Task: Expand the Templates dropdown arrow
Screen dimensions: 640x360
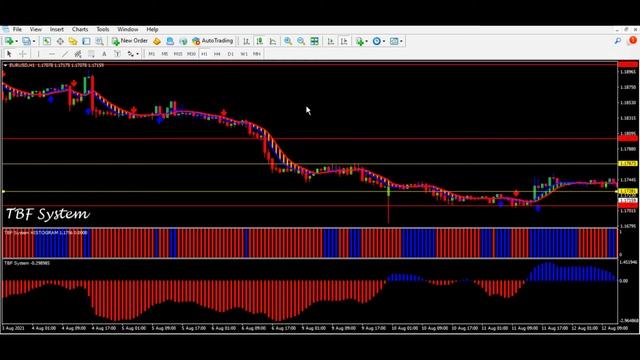Action: (401, 41)
